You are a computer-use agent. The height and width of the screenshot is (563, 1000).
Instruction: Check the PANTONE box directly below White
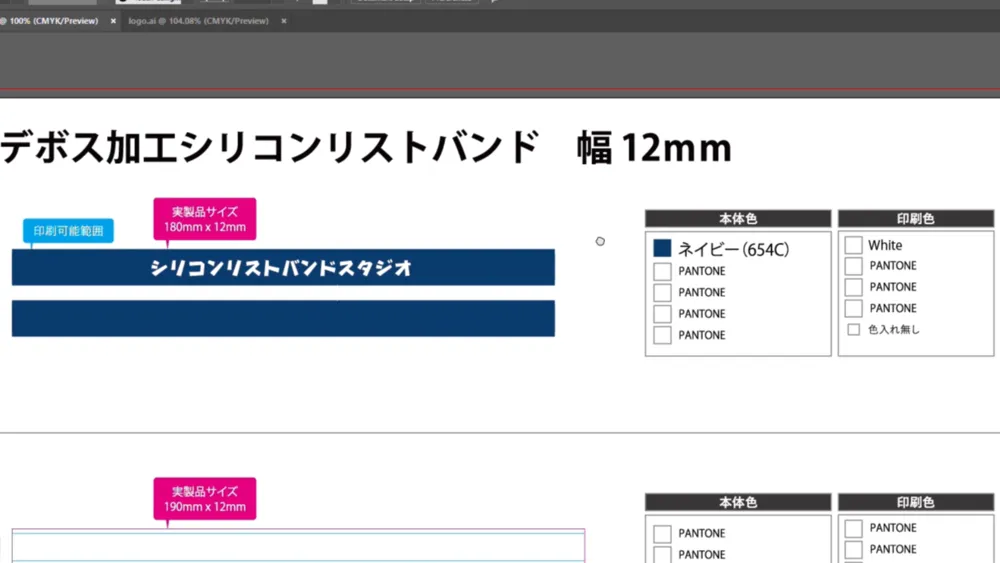[853, 266]
